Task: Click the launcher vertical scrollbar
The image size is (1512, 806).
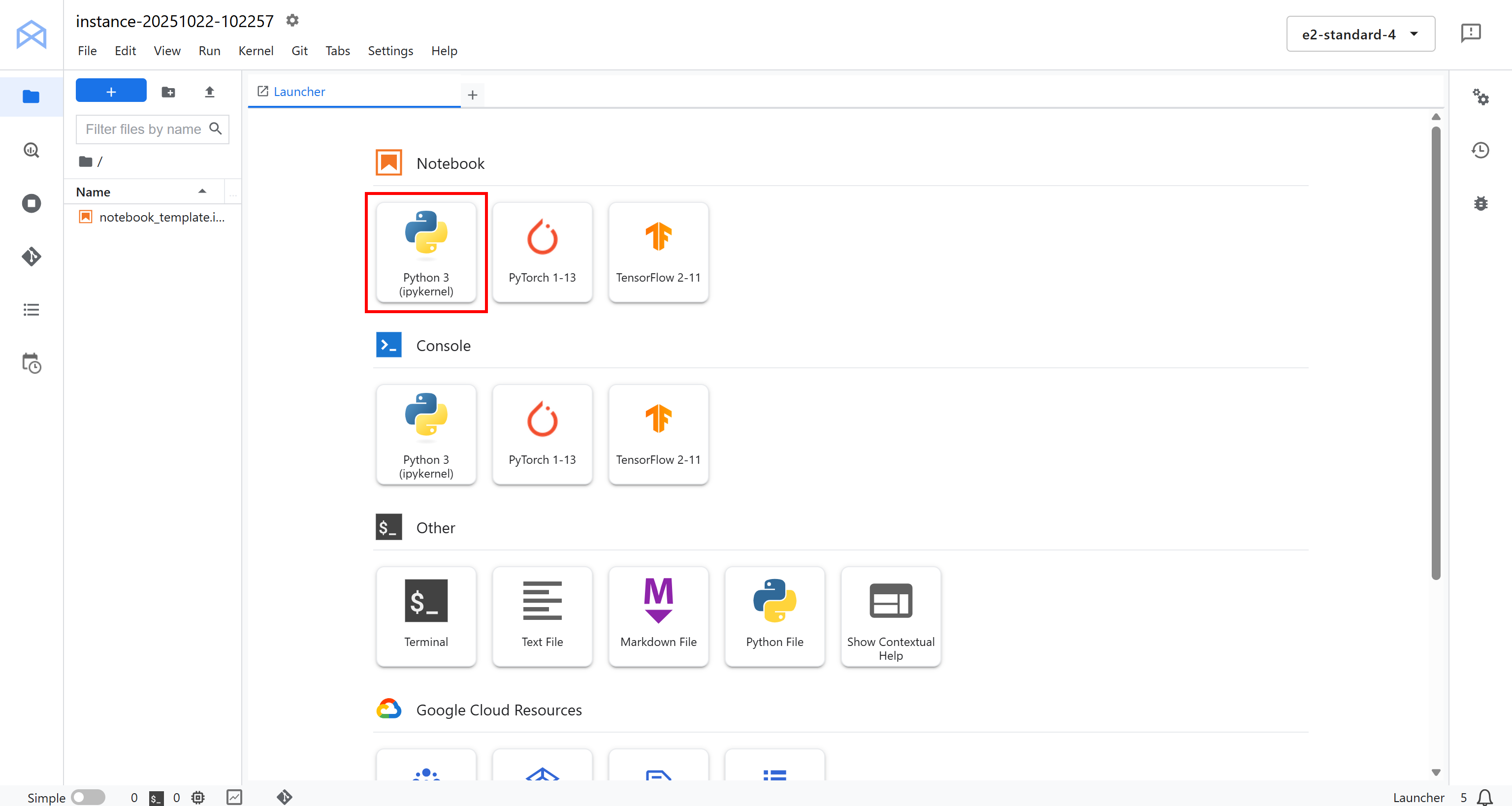Action: click(x=1436, y=352)
